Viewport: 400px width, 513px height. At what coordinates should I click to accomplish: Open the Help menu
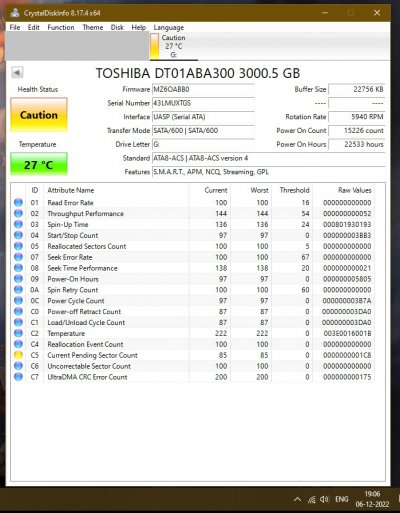(138, 27)
